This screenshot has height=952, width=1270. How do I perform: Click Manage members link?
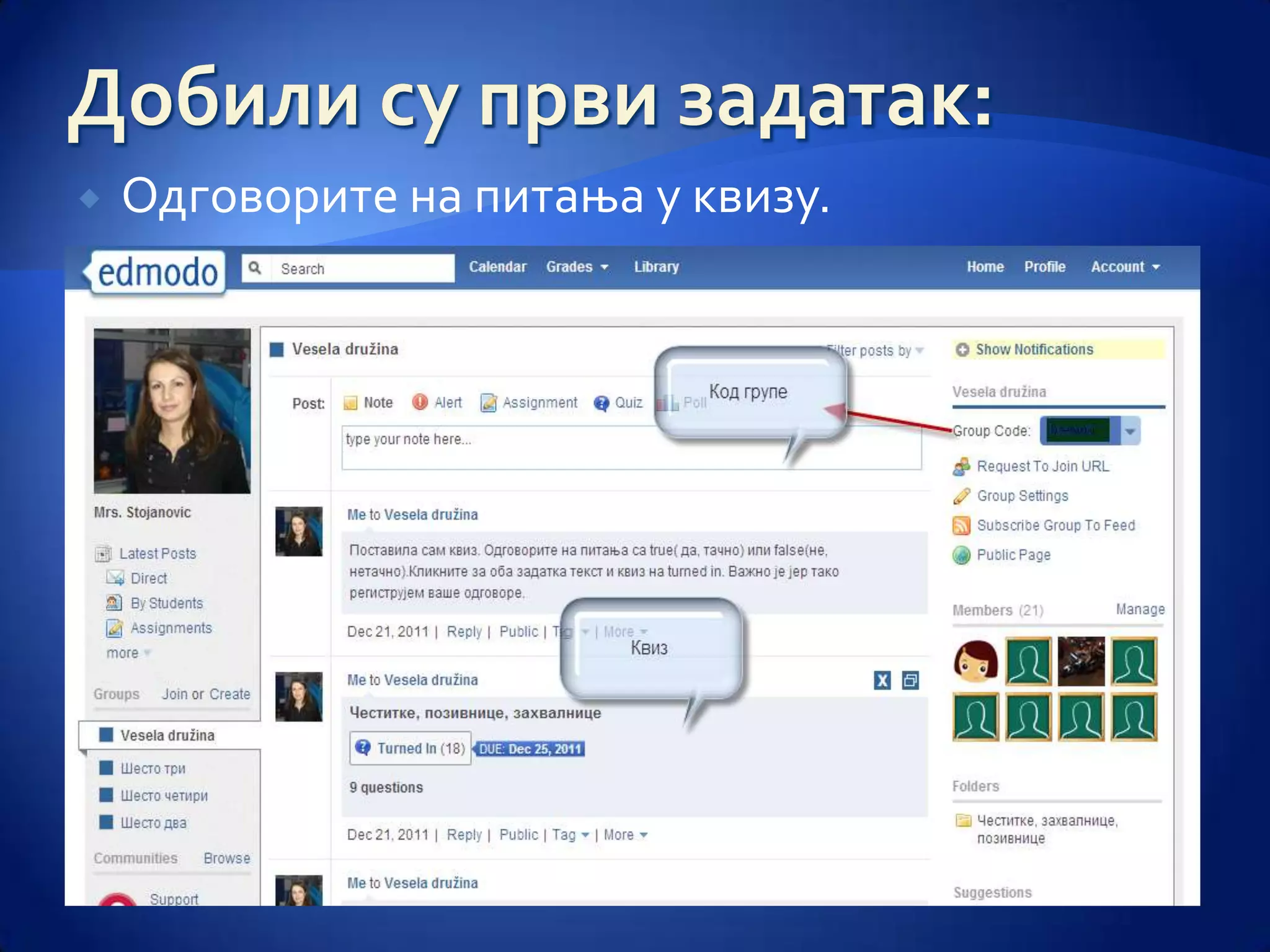pos(1140,609)
